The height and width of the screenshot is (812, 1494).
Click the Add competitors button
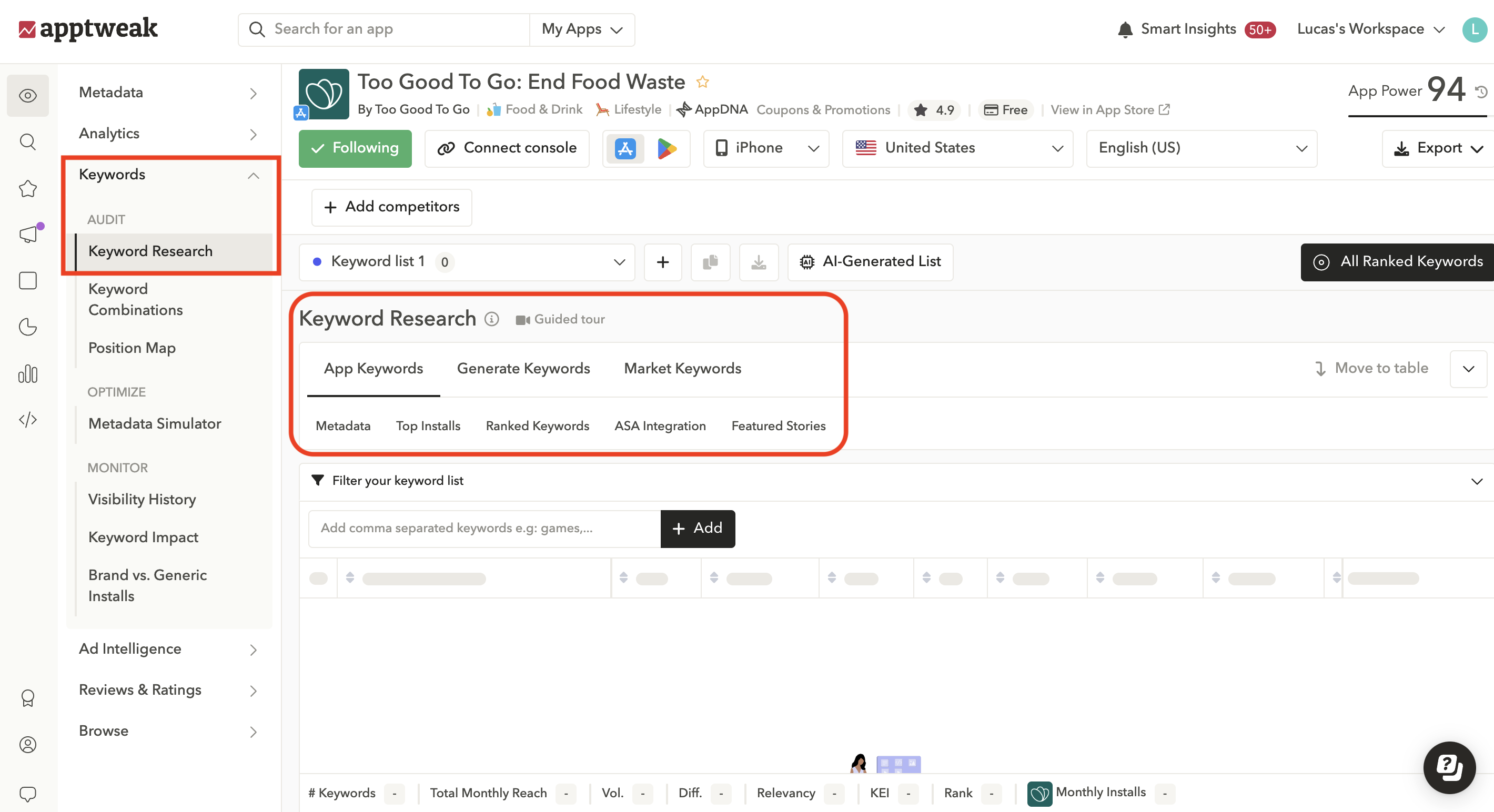pyautogui.click(x=391, y=208)
